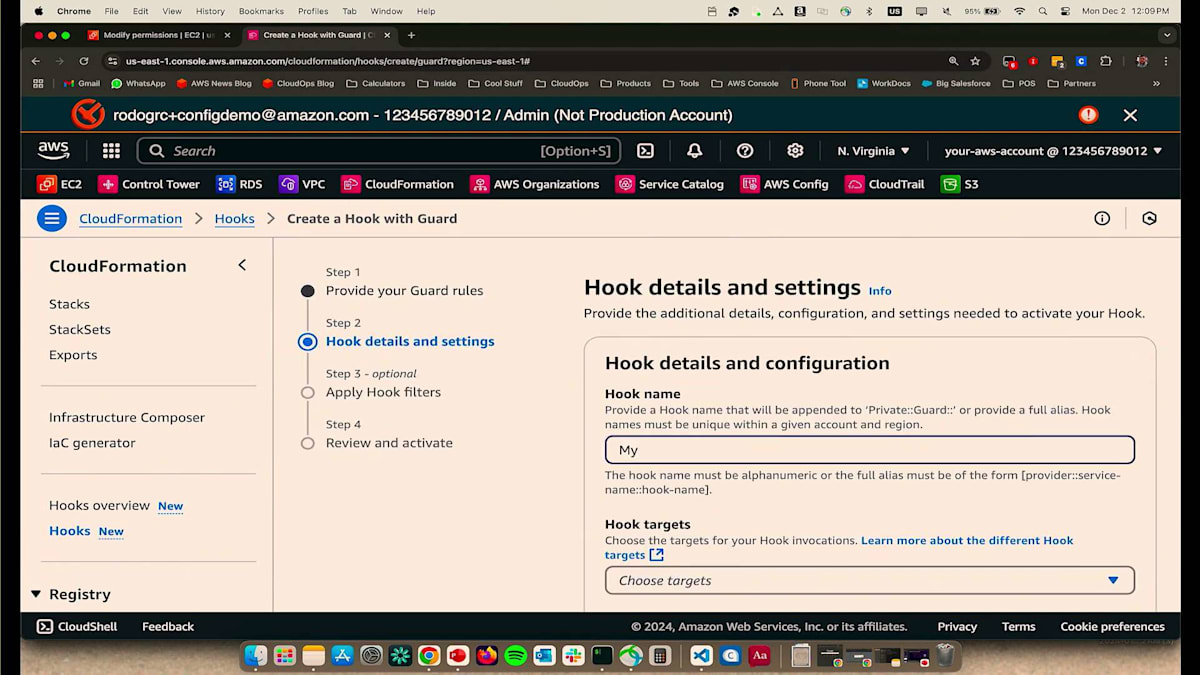Open the CloudOps bookmarks folder

[x=562, y=84]
